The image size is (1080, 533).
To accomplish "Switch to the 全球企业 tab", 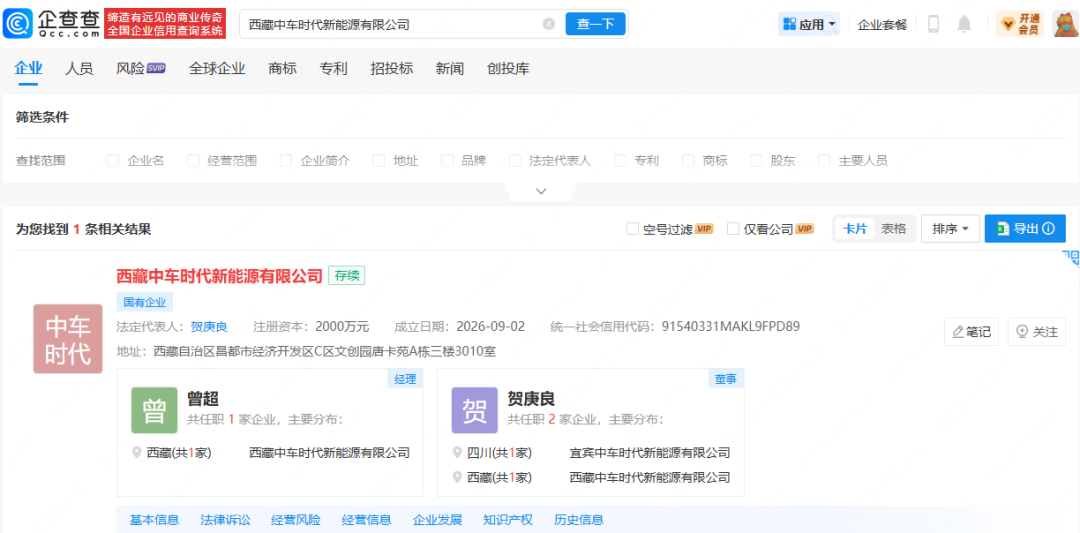I will pos(217,68).
